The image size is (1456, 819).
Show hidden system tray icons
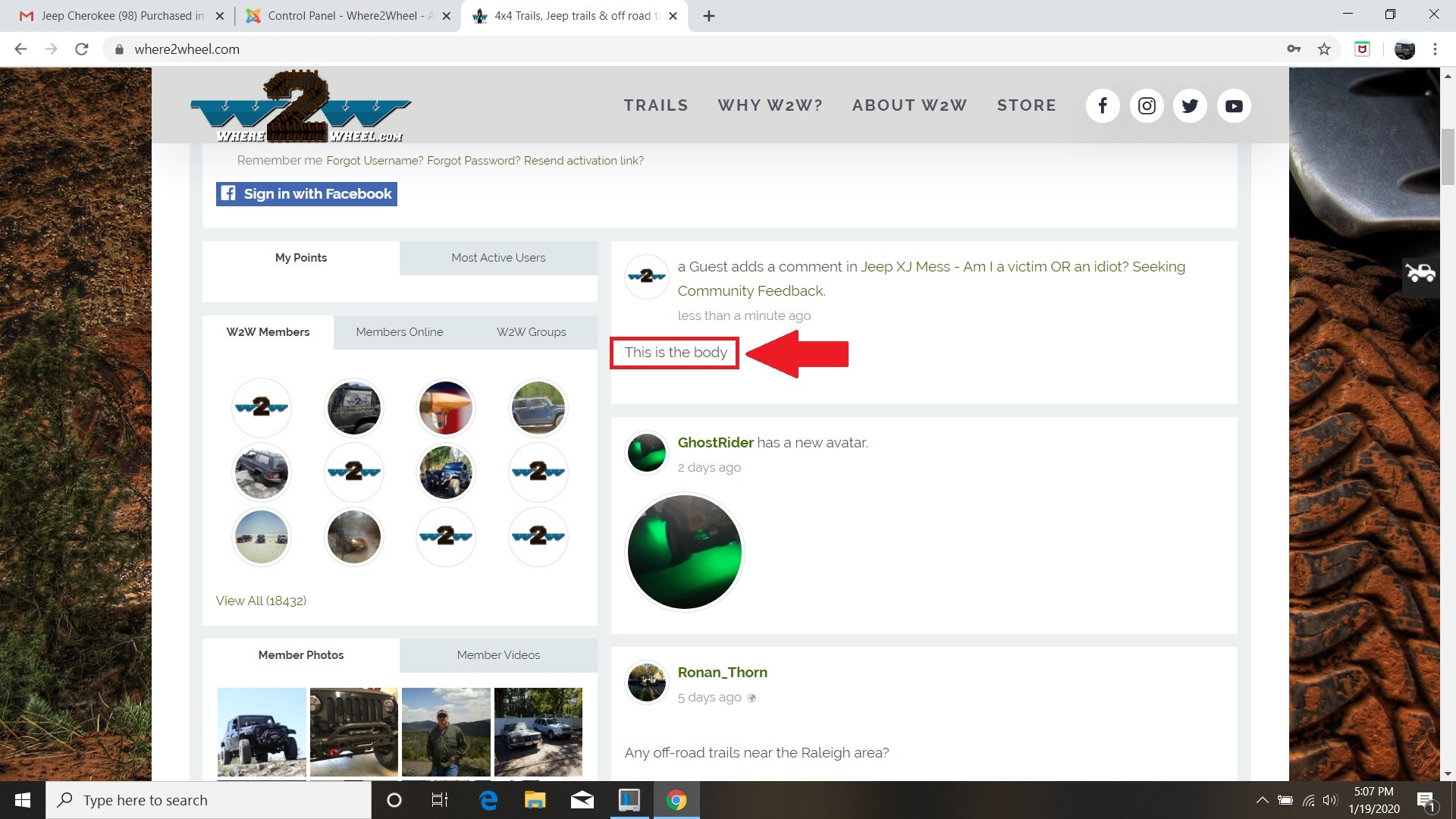[x=1262, y=800]
